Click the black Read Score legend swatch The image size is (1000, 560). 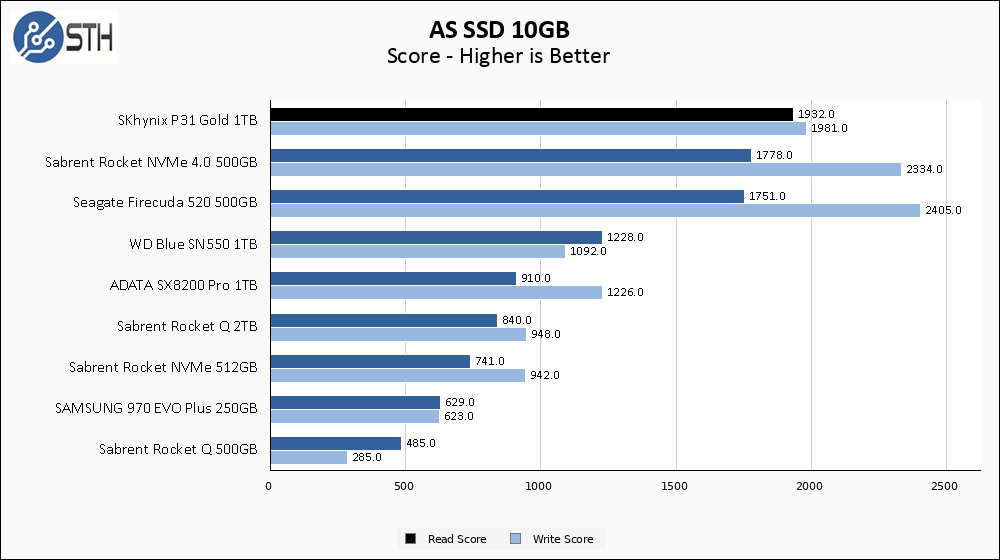(x=411, y=539)
